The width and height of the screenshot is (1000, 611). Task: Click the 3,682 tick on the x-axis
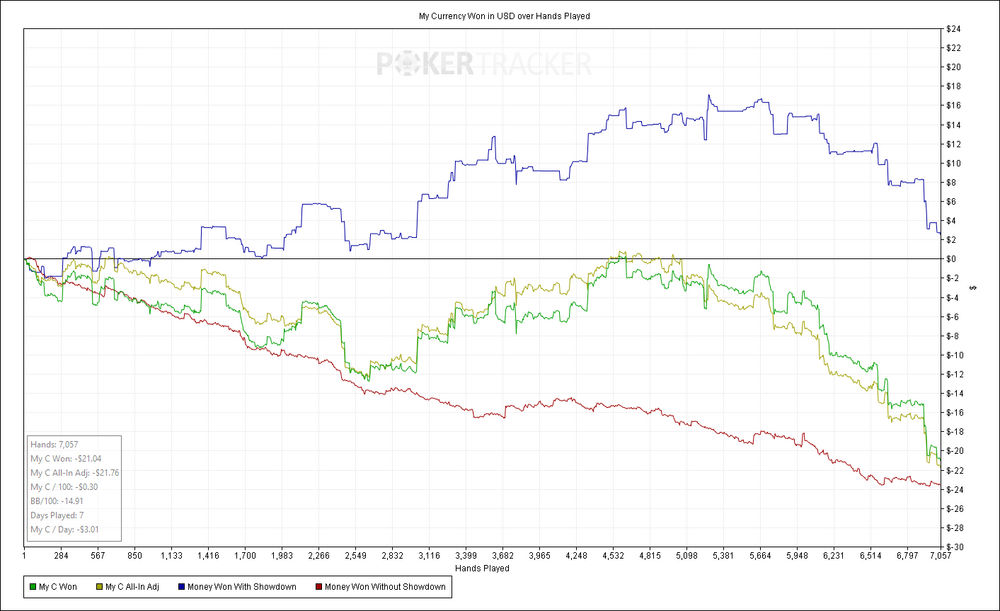[502, 555]
